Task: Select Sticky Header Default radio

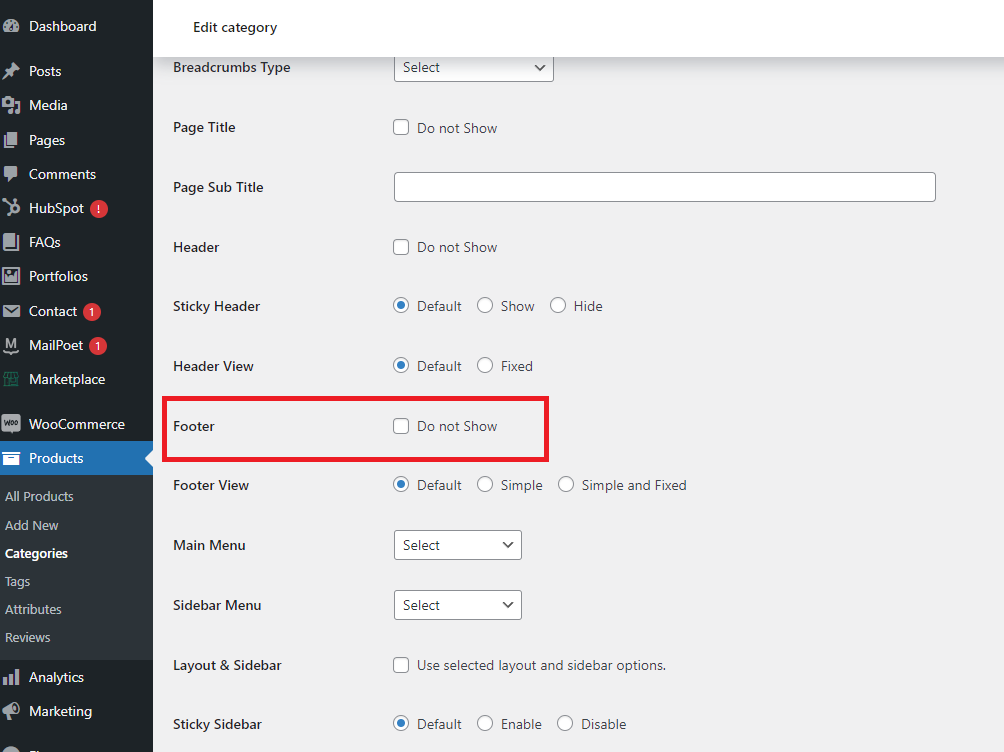Action: (401, 306)
